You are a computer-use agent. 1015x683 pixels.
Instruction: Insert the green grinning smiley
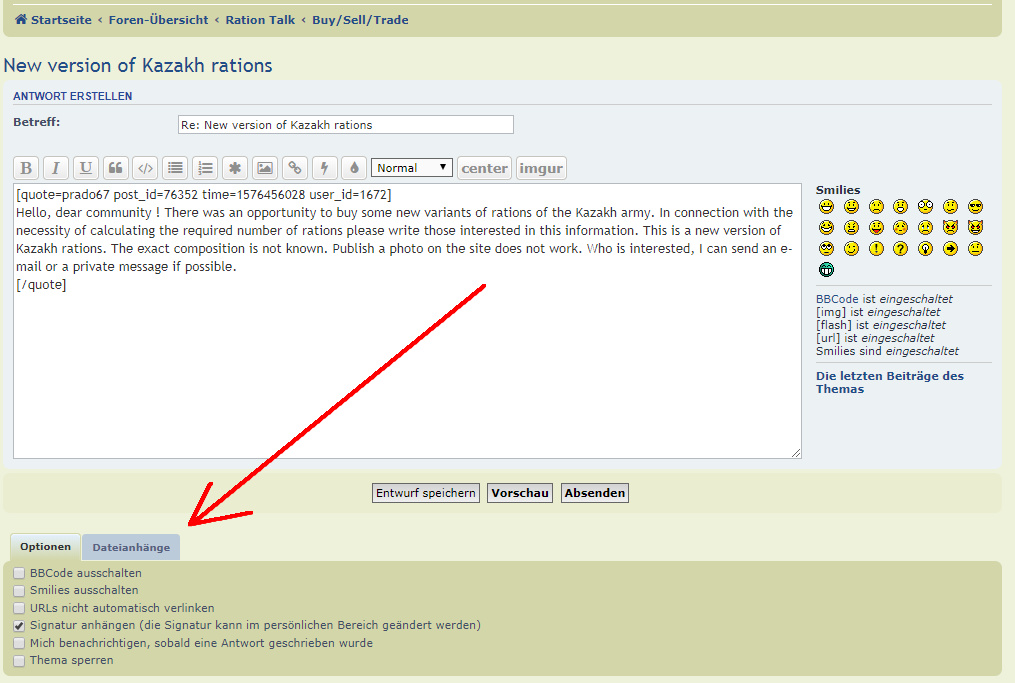click(x=826, y=269)
